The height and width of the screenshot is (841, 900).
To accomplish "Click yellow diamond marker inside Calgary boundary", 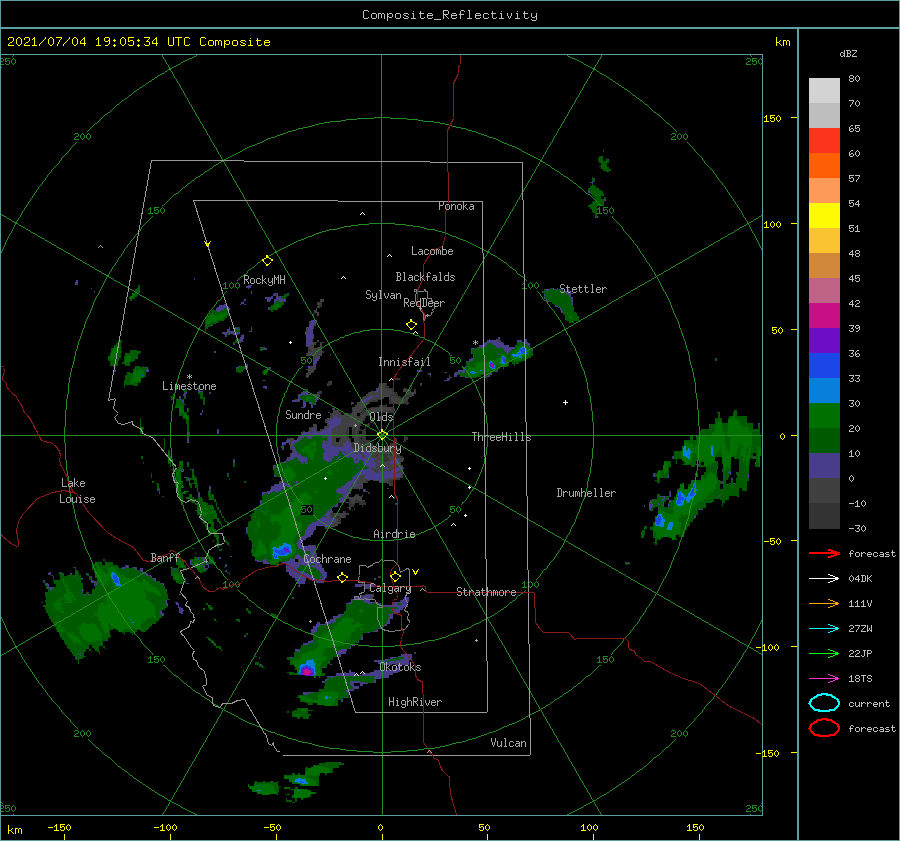I will pyautogui.click(x=395, y=576).
